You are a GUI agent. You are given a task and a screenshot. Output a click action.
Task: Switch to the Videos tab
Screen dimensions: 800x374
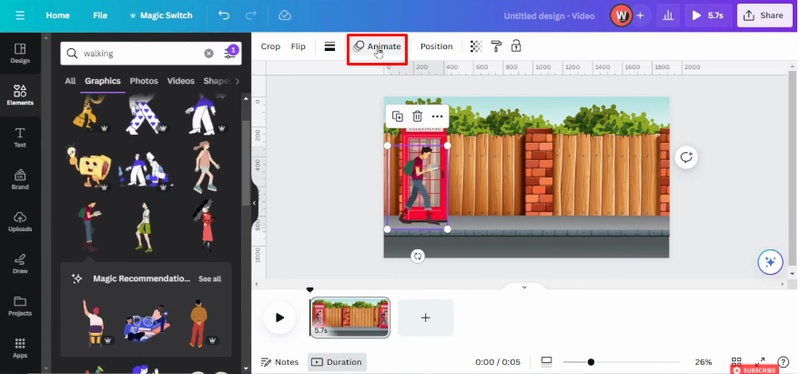tap(181, 81)
